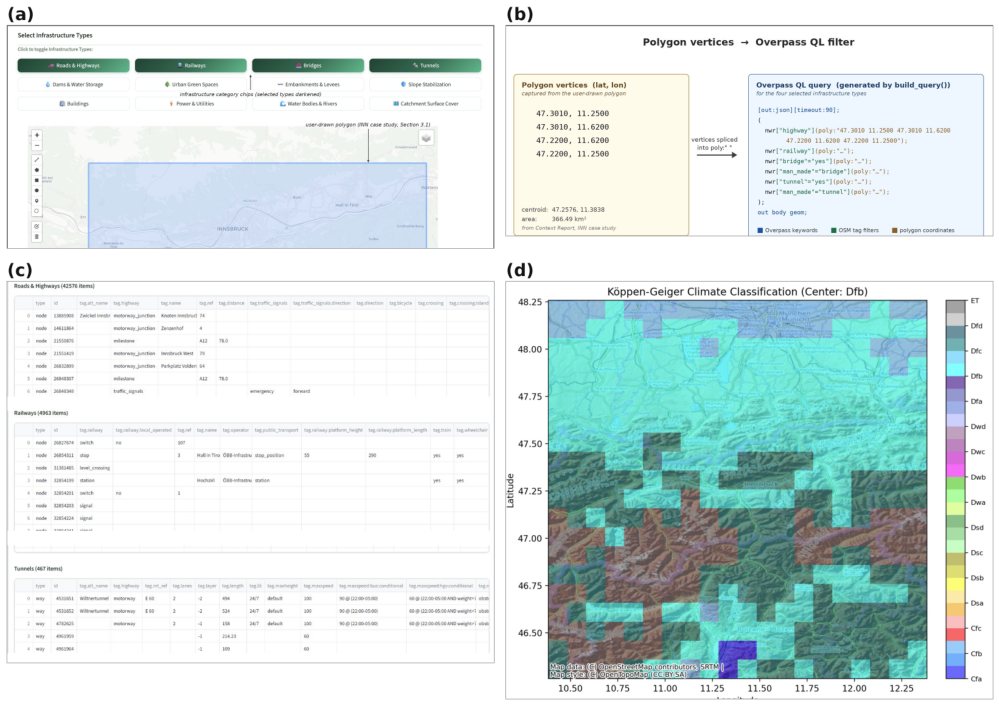
Task: Click the tag.maxspeed column header in Tunnels table
Action: (x=319, y=586)
